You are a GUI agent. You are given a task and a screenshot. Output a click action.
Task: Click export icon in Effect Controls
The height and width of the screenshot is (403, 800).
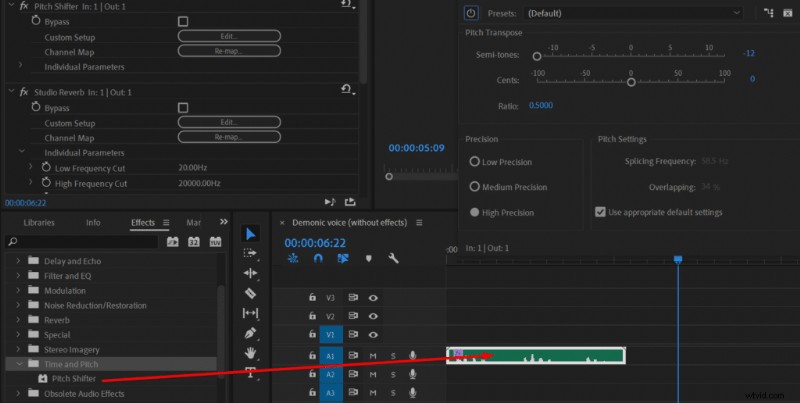(350, 202)
